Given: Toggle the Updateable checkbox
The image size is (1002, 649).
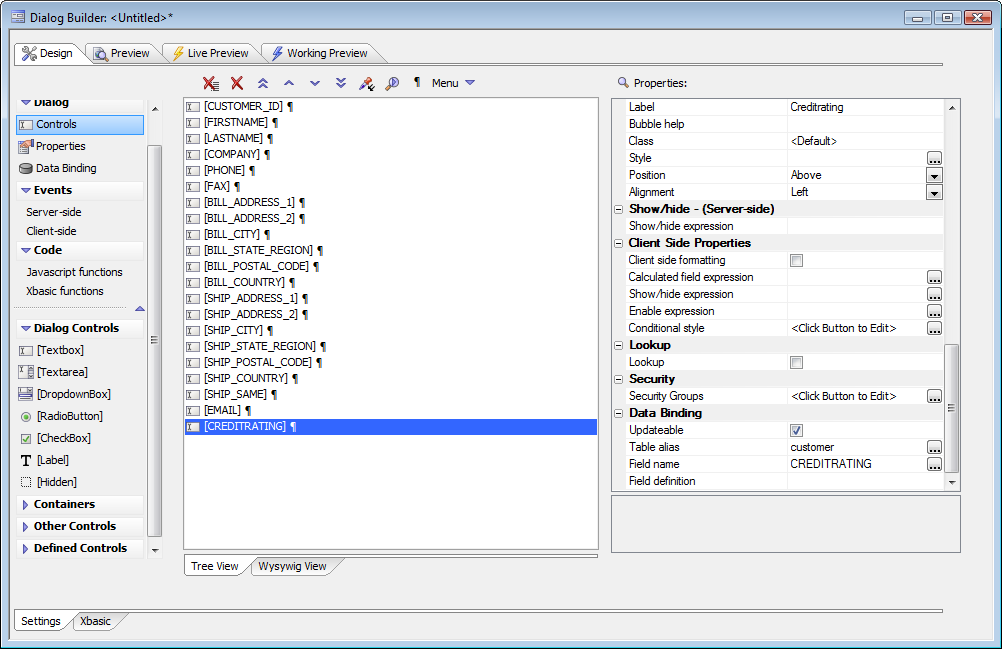Looking at the screenshot, I should 796,431.
